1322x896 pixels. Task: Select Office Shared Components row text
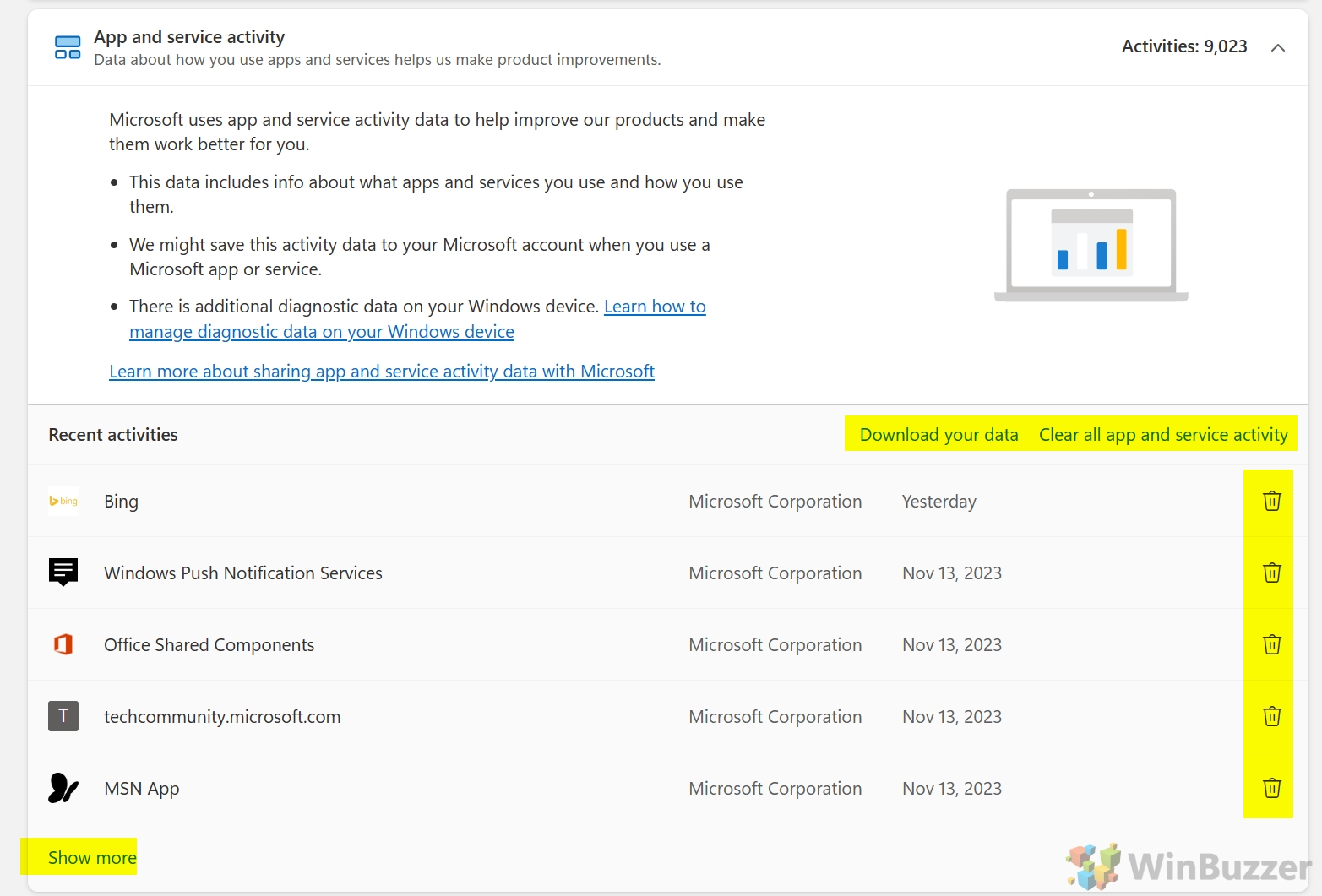click(209, 645)
